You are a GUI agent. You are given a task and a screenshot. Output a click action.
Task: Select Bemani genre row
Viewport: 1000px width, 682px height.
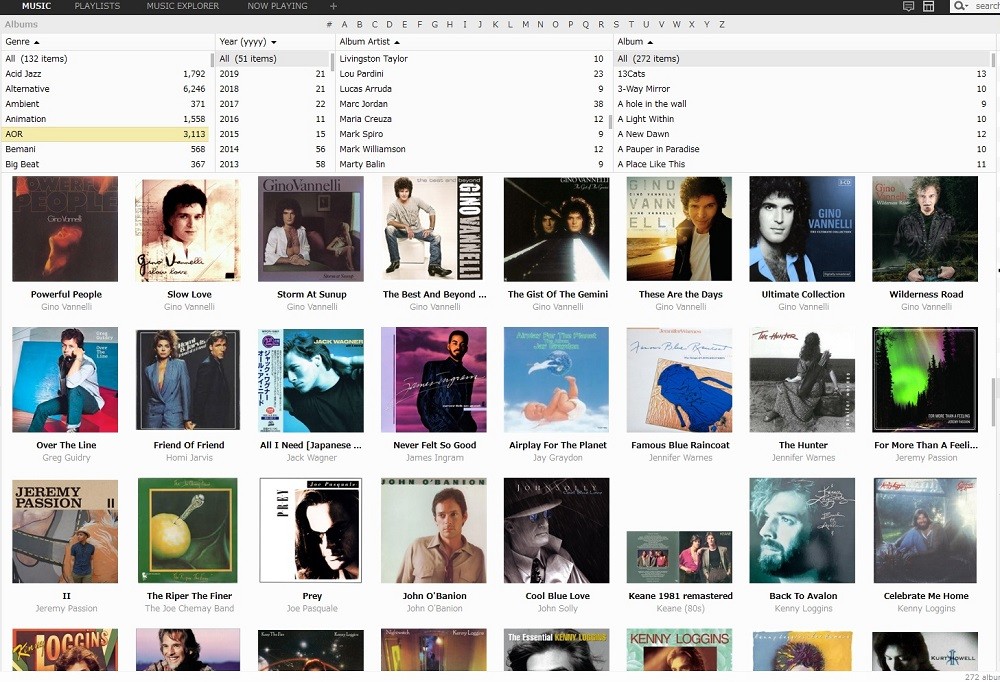105,149
